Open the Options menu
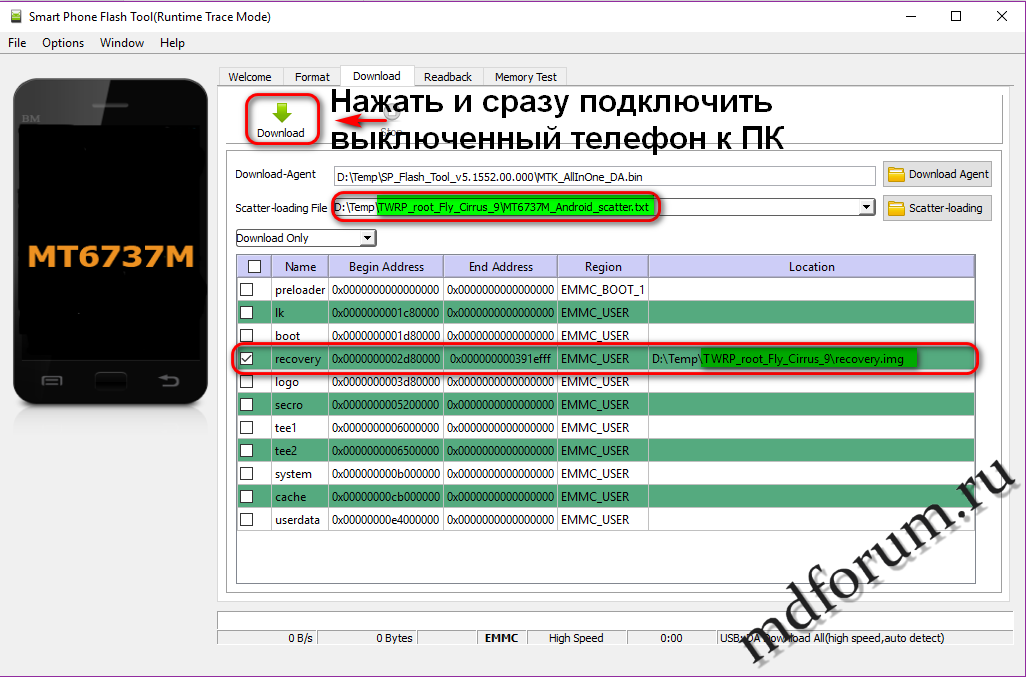This screenshot has width=1026, height=677. pos(63,43)
